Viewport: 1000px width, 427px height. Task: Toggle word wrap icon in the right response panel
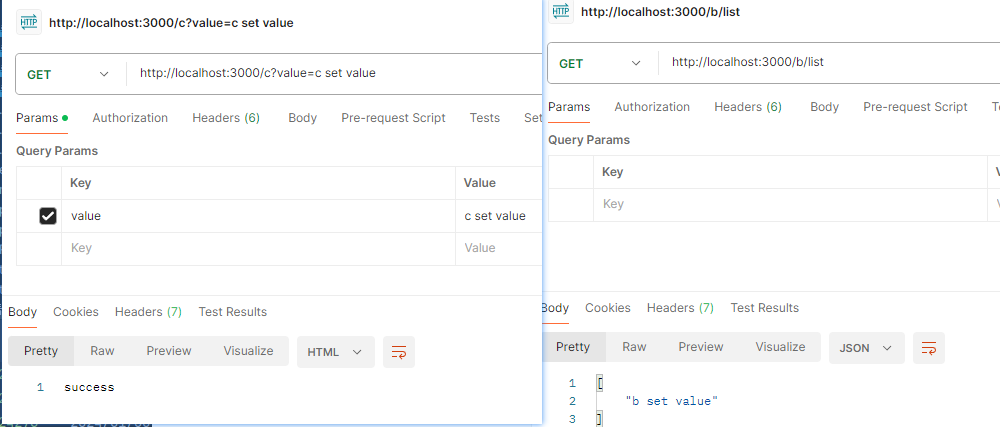tap(929, 348)
